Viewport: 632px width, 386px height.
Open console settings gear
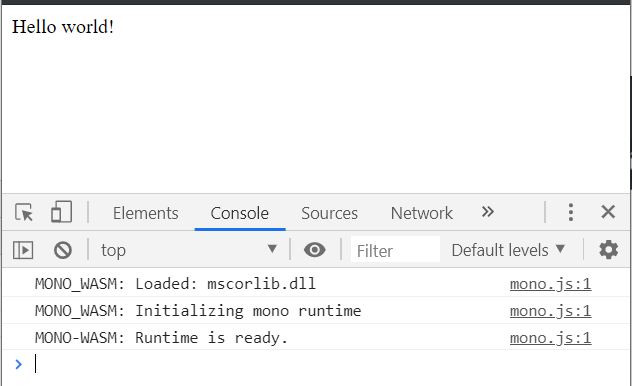608,250
